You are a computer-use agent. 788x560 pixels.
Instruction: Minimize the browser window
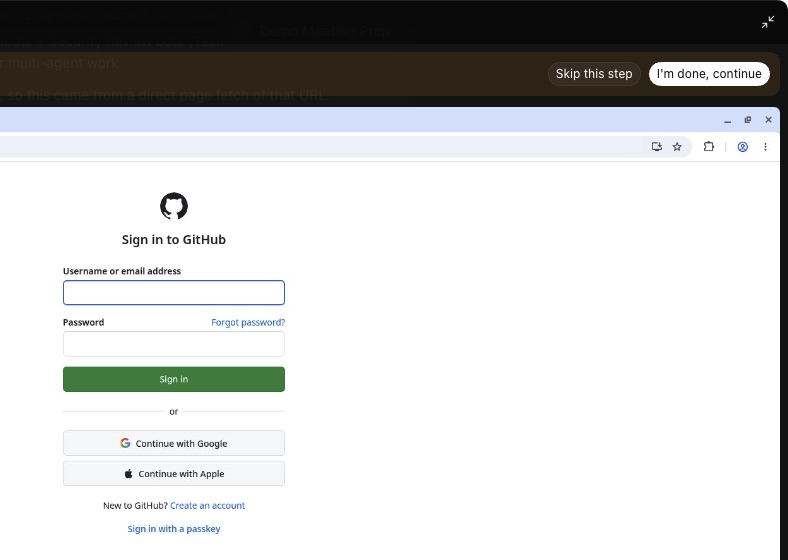(x=727, y=120)
